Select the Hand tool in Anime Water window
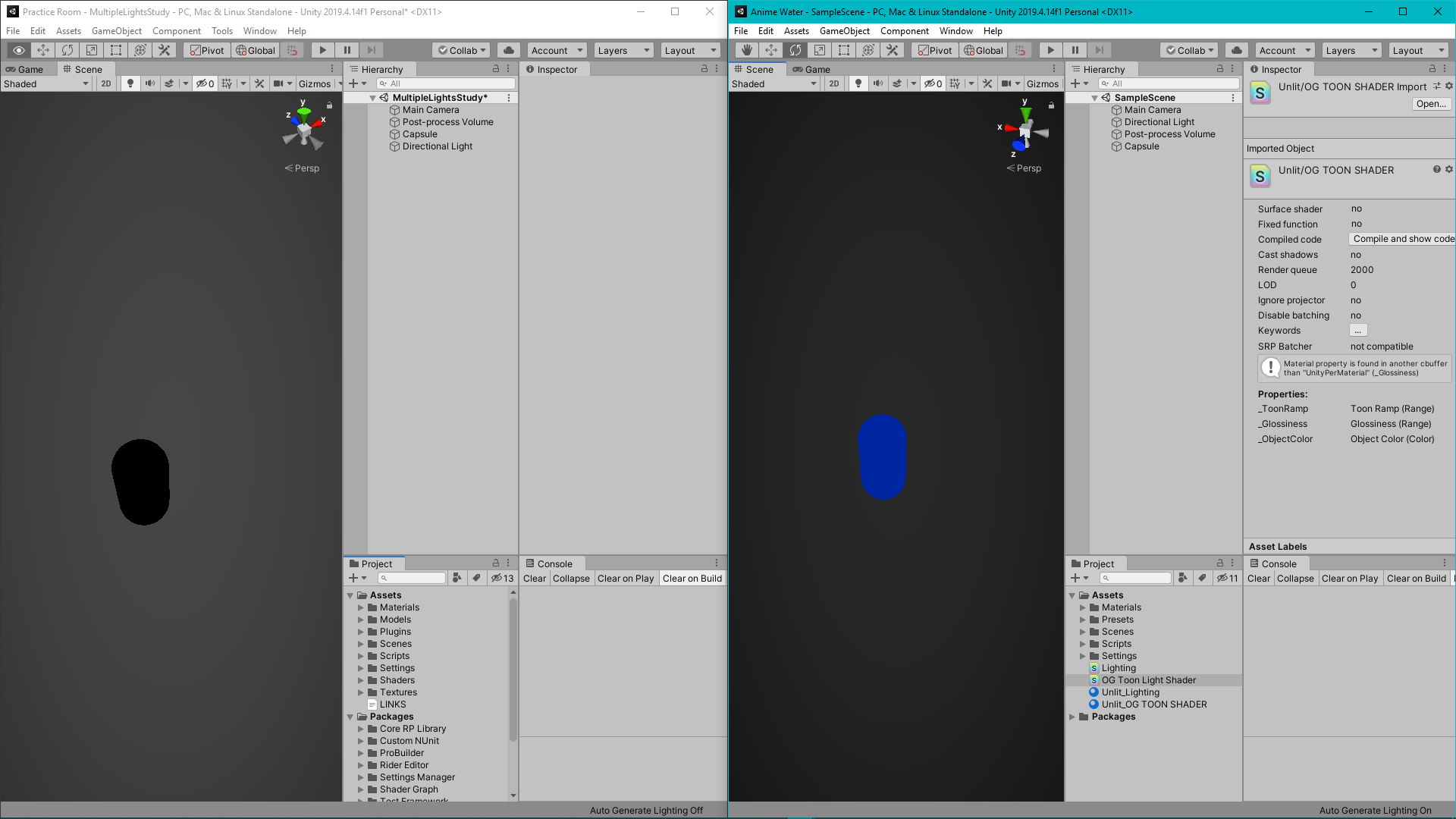This screenshot has height=819, width=1456. (746, 50)
